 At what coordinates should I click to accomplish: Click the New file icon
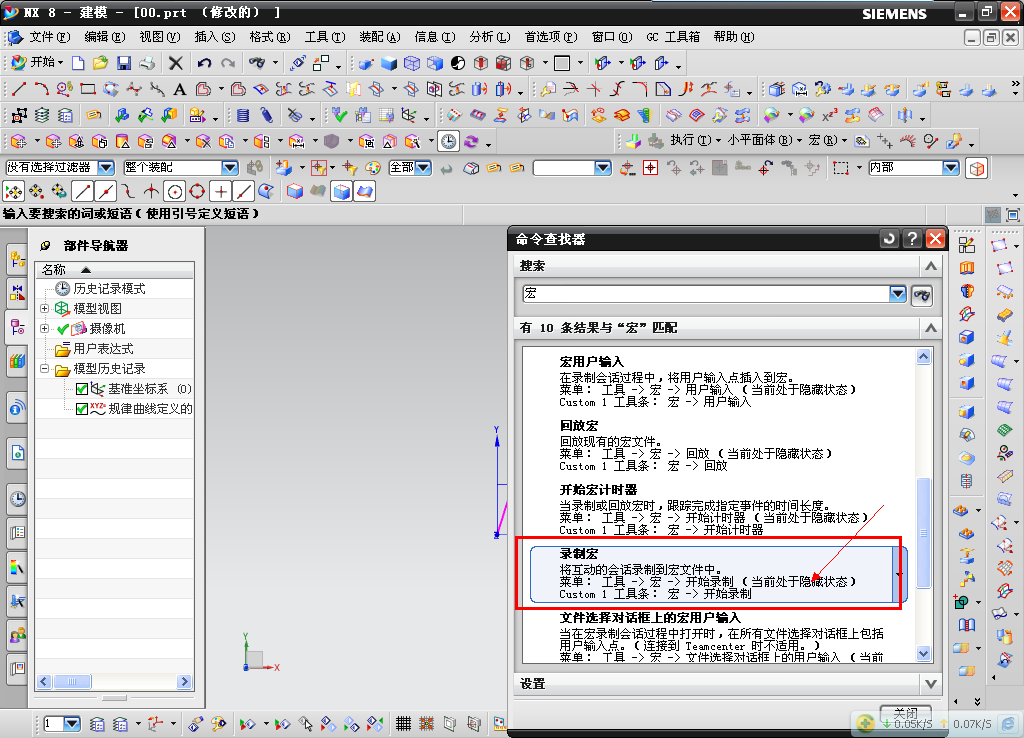[x=78, y=63]
